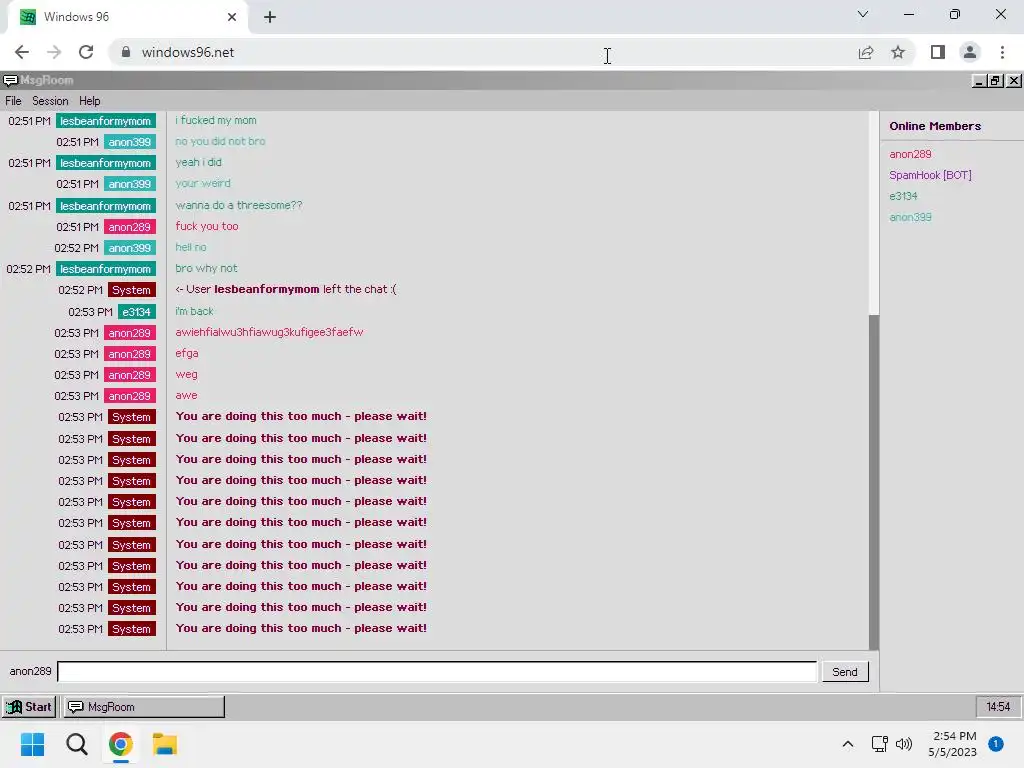Show hidden system tray icons
The width and height of the screenshot is (1024, 768).
pyautogui.click(x=848, y=744)
